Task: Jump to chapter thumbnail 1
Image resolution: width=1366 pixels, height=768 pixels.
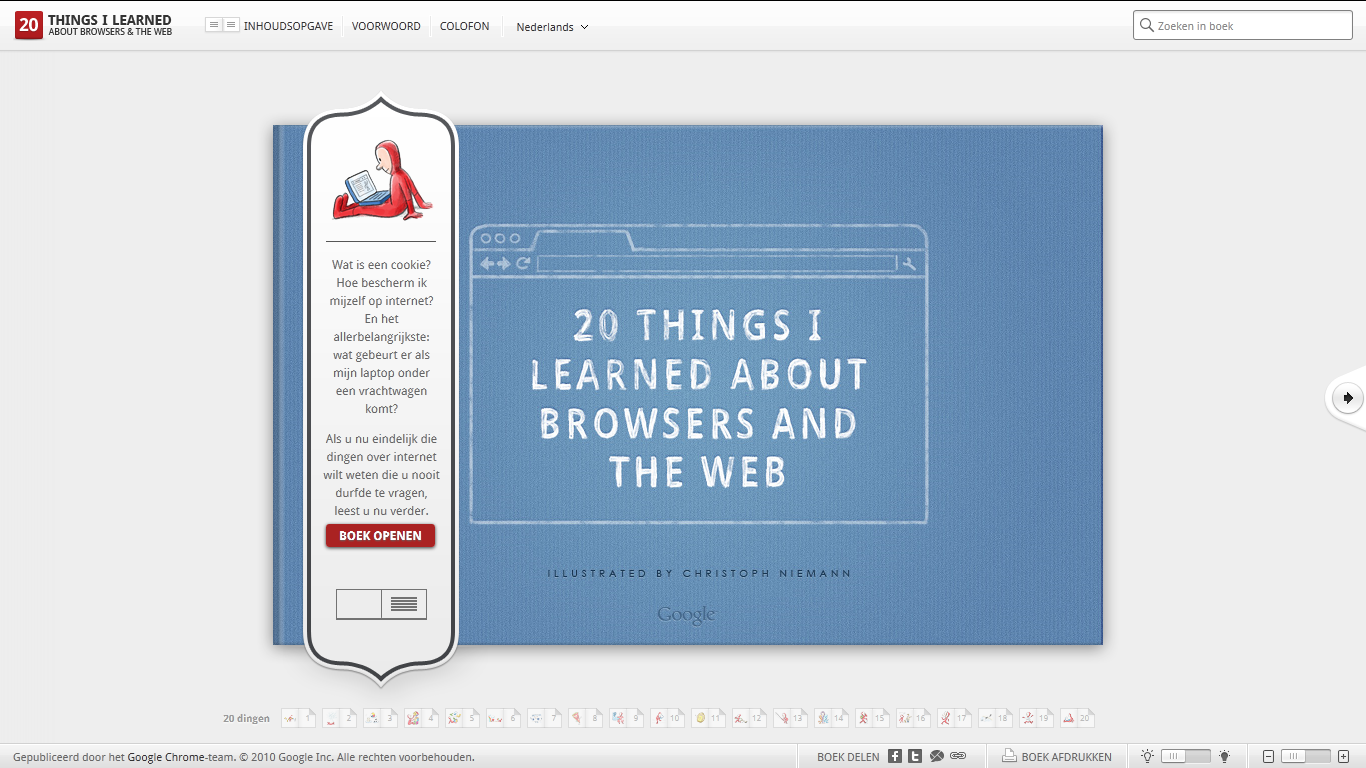Action: click(299, 718)
